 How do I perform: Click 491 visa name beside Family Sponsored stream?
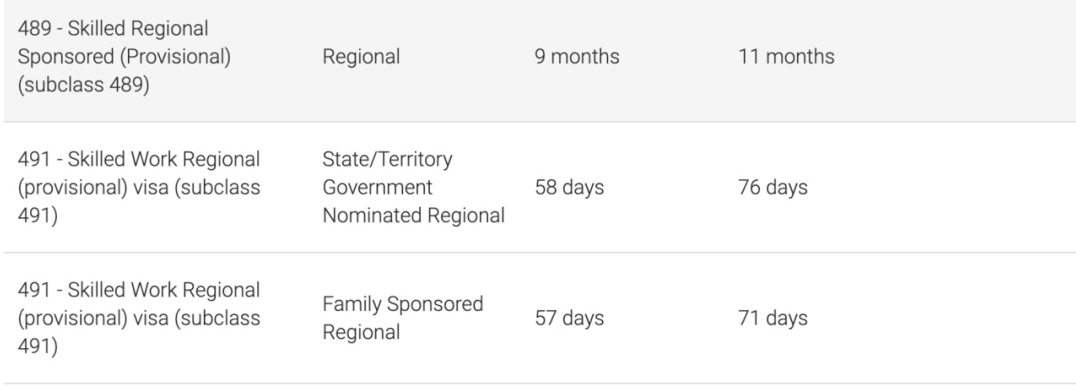(x=139, y=318)
